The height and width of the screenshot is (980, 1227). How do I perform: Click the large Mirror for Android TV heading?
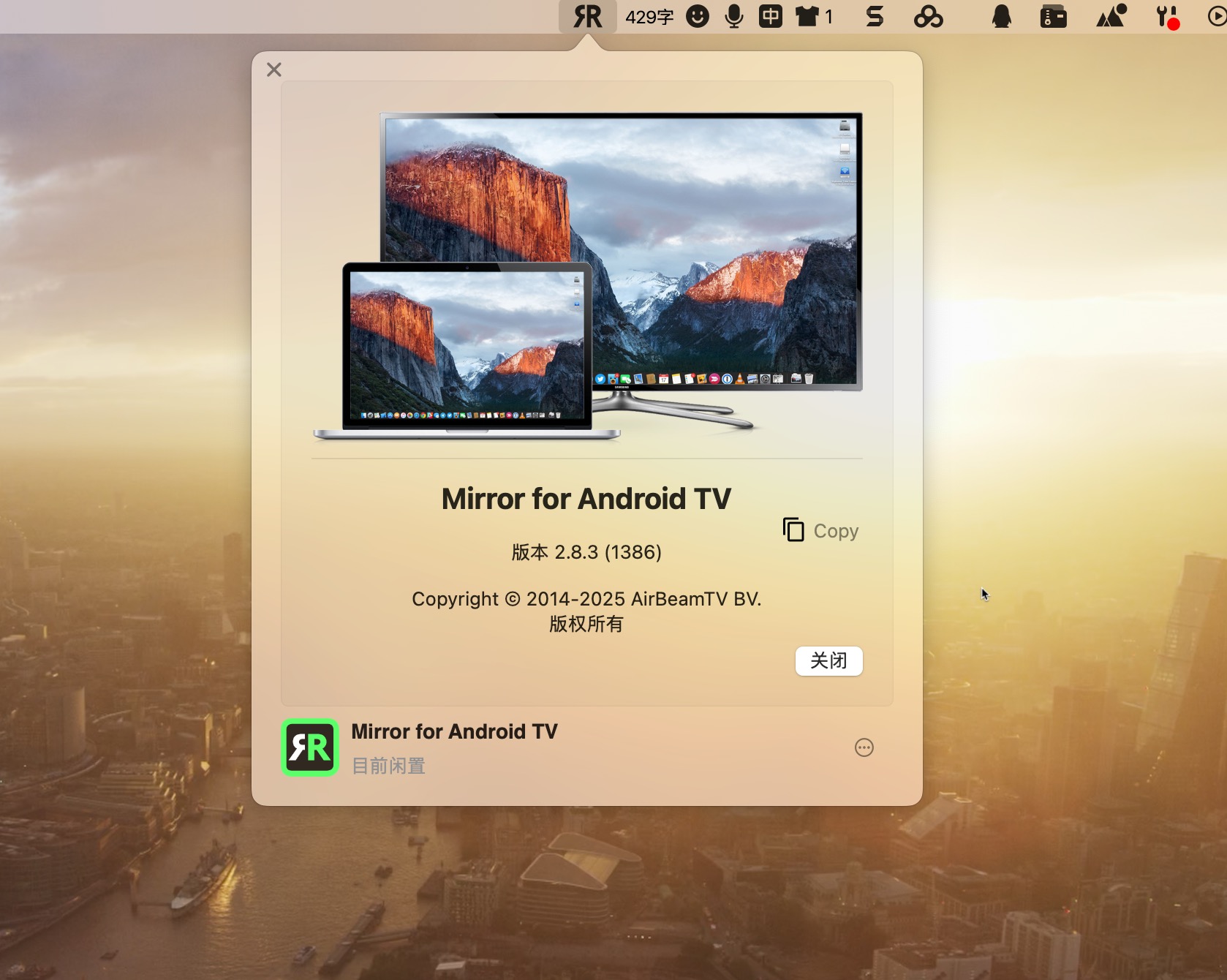pos(586,499)
